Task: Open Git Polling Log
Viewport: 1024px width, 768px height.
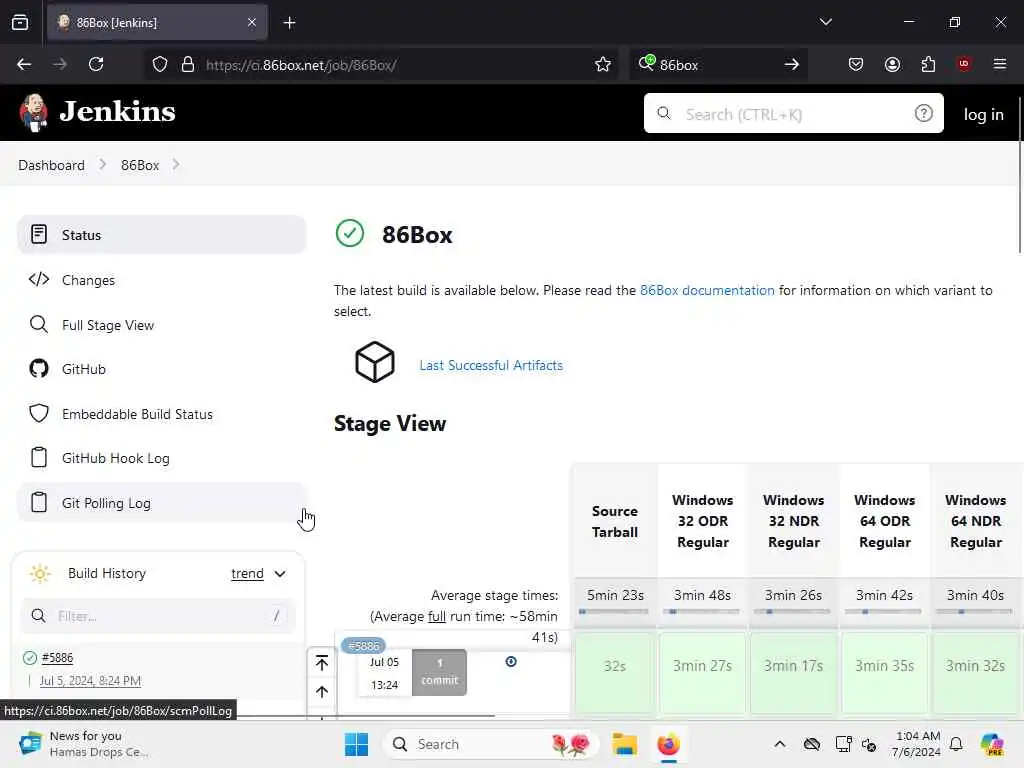Action: tap(161, 503)
